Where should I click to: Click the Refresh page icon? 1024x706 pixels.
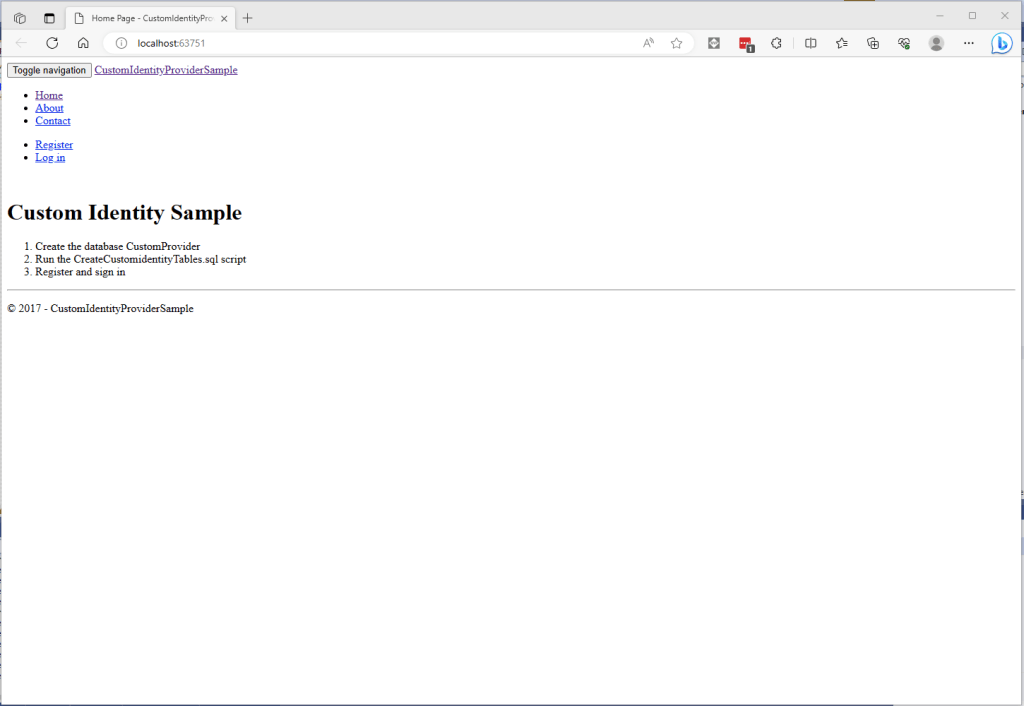click(x=52, y=43)
